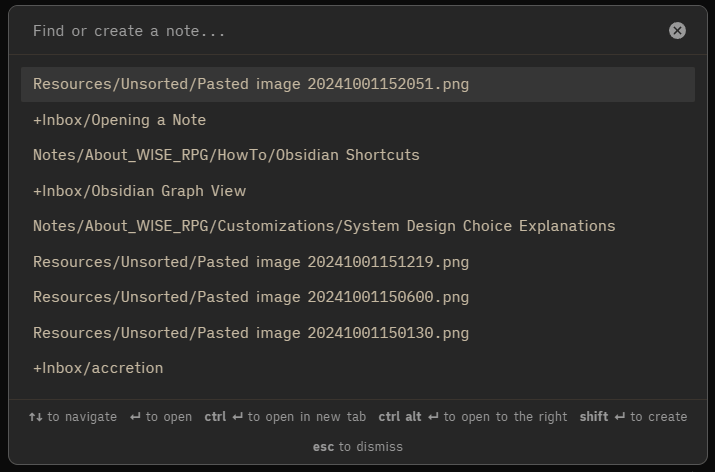The width and height of the screenshot is (715, 472).
Task: Select Pasted image 20241001150130.png result
Action: (x=251, y=333)
